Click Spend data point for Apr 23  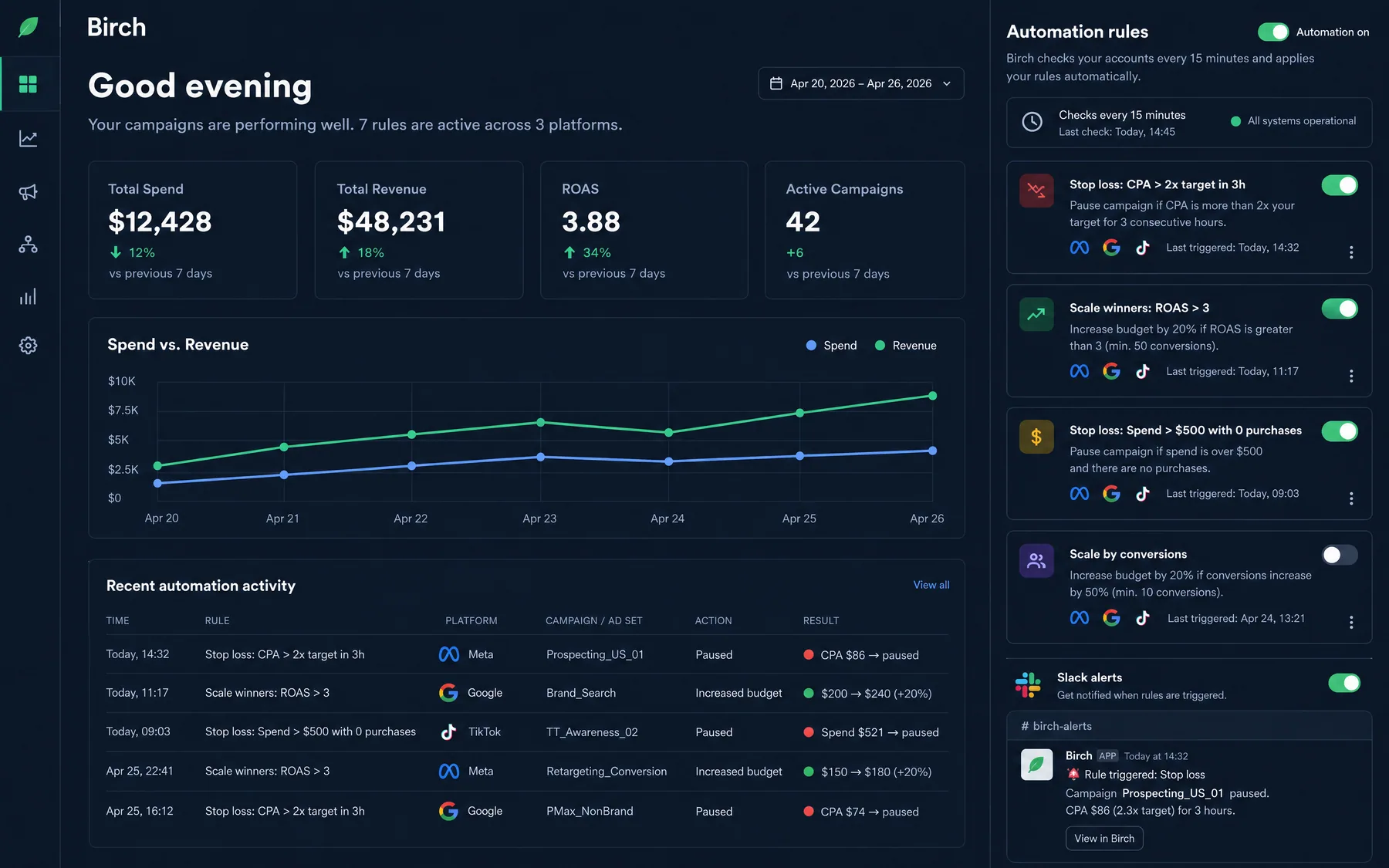pyautogui.click(x=540, y=457)
